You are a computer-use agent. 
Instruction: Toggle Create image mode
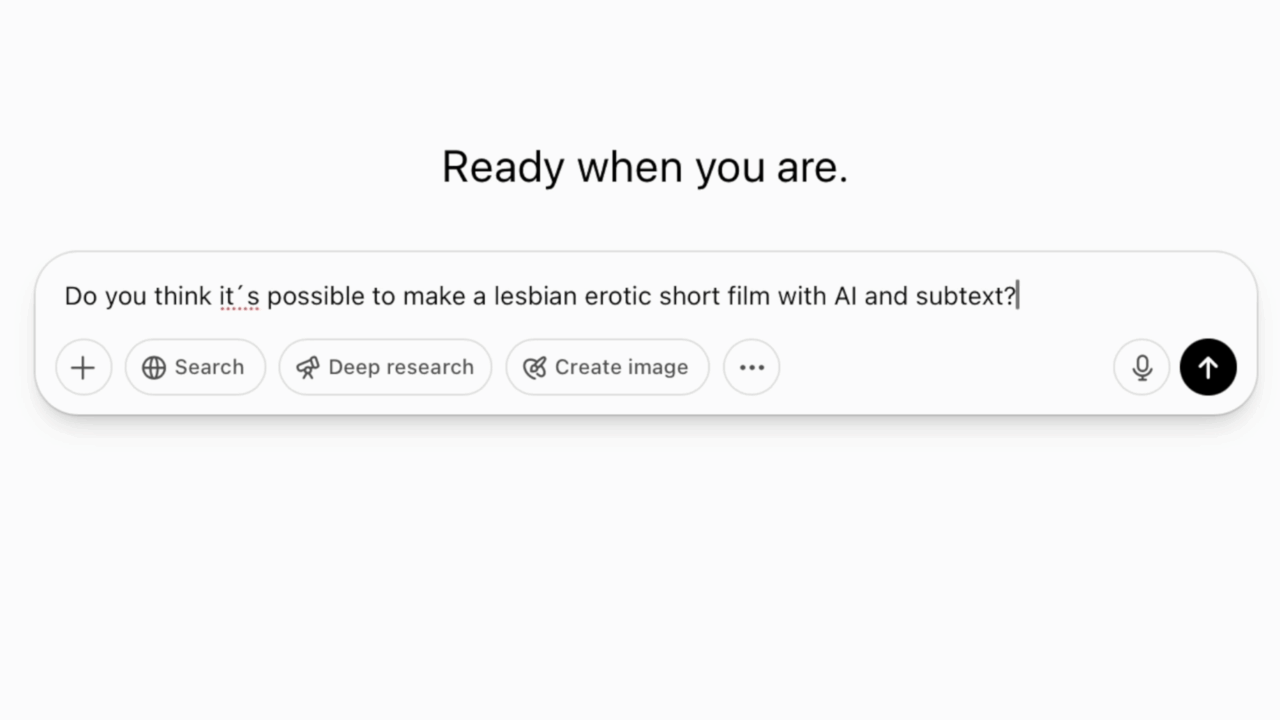[x=607, y=367]
